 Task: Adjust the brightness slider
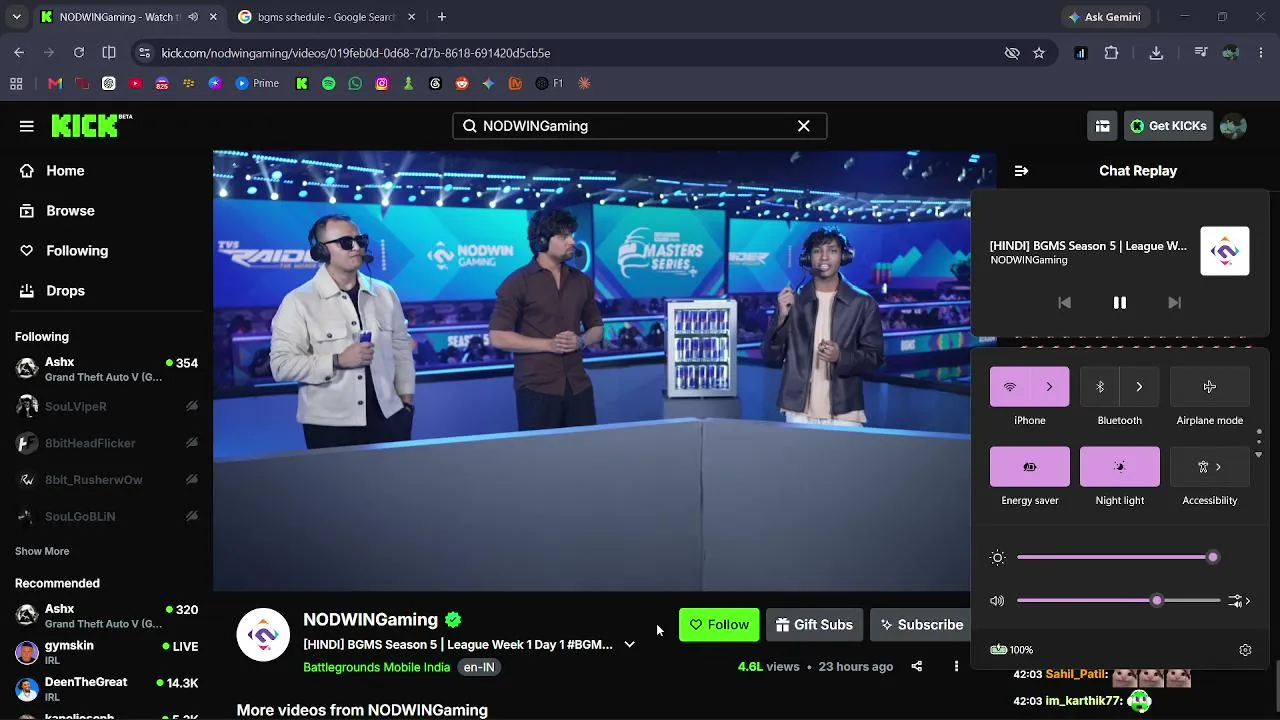coord(1117,557)
